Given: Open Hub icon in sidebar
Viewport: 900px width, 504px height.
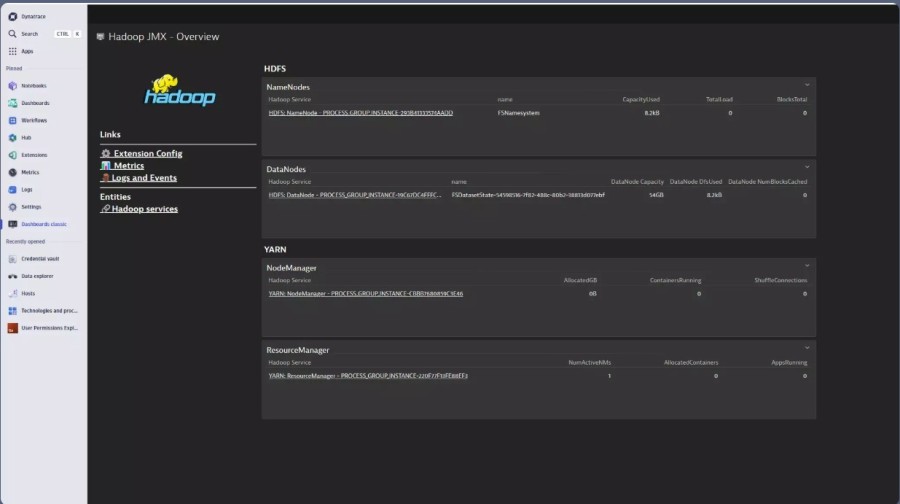Looking at the screenshot, I should coord(13,138).
